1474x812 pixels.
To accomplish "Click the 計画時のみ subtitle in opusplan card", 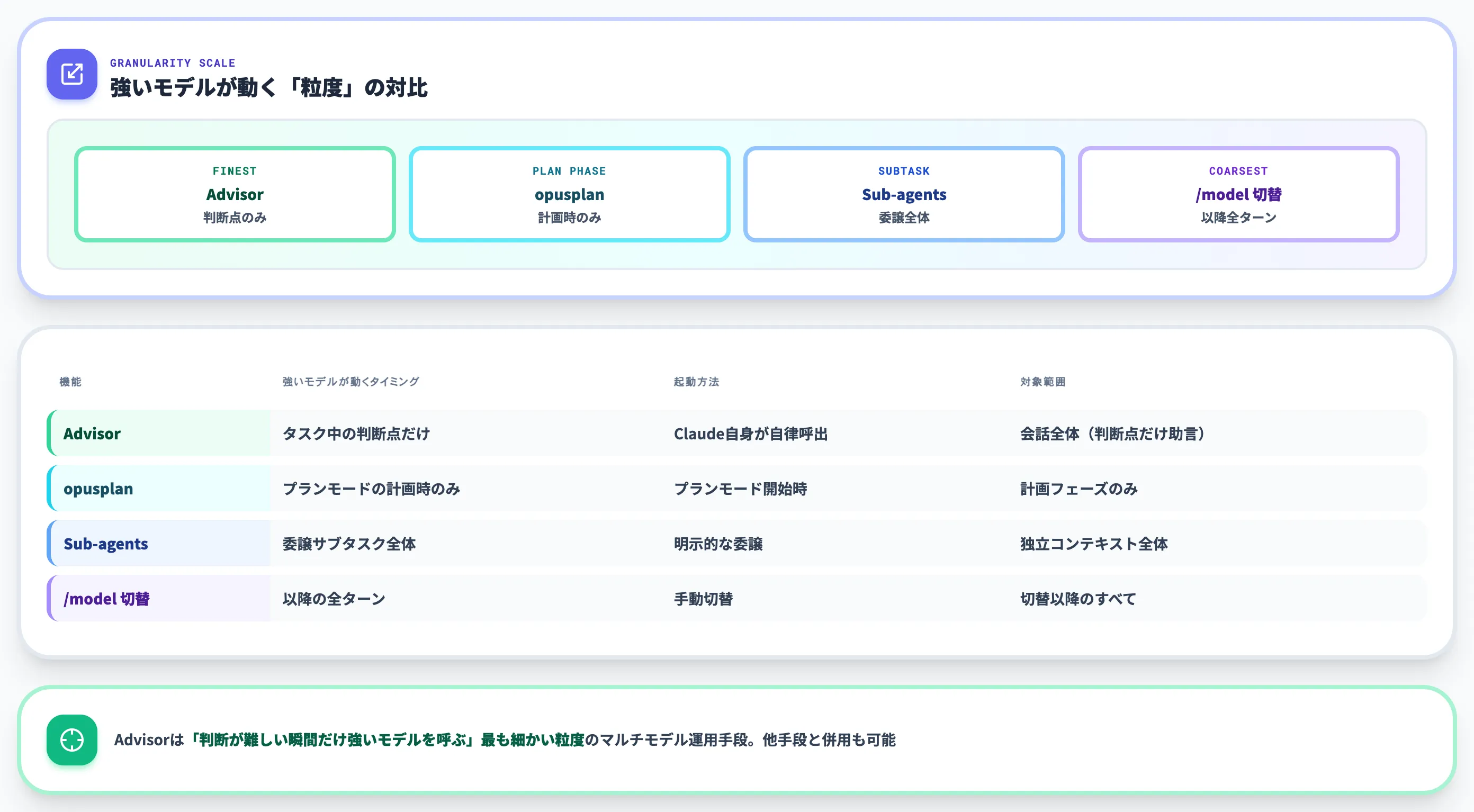I will pos(569,218).
